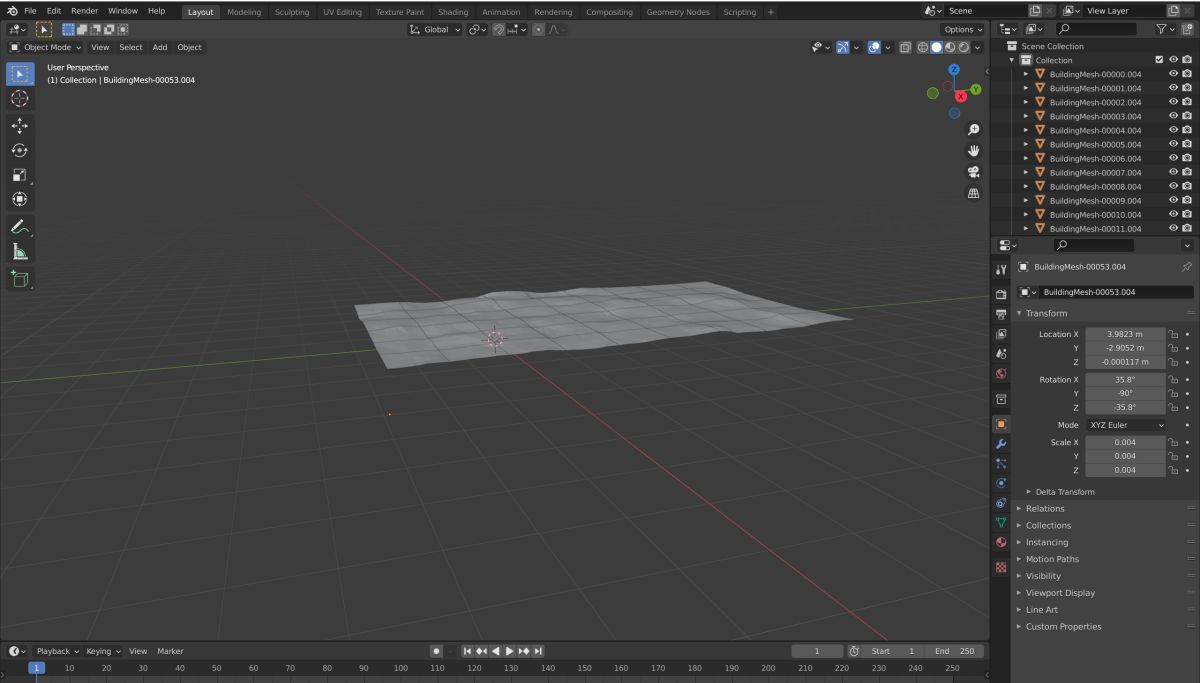1200x683 pixels.
Task: Open the Playback dropdown in timeline
Action: 59,651
